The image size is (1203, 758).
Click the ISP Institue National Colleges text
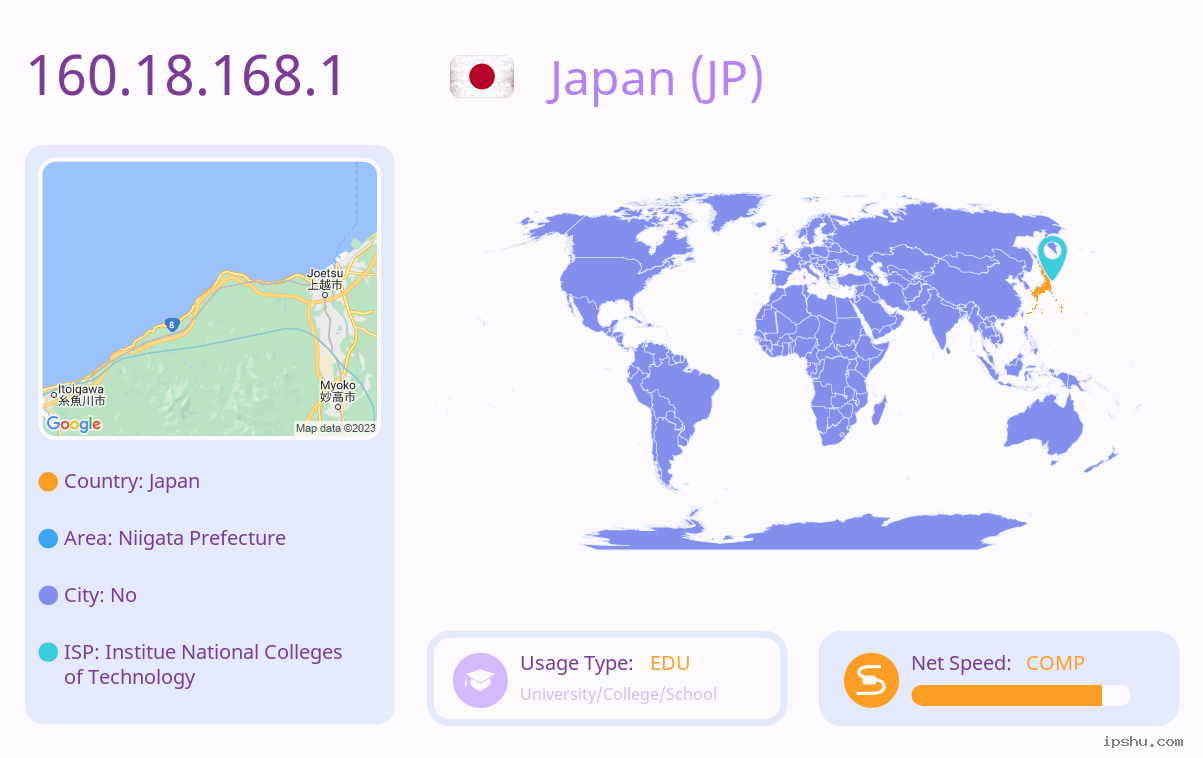pos(203,664)
